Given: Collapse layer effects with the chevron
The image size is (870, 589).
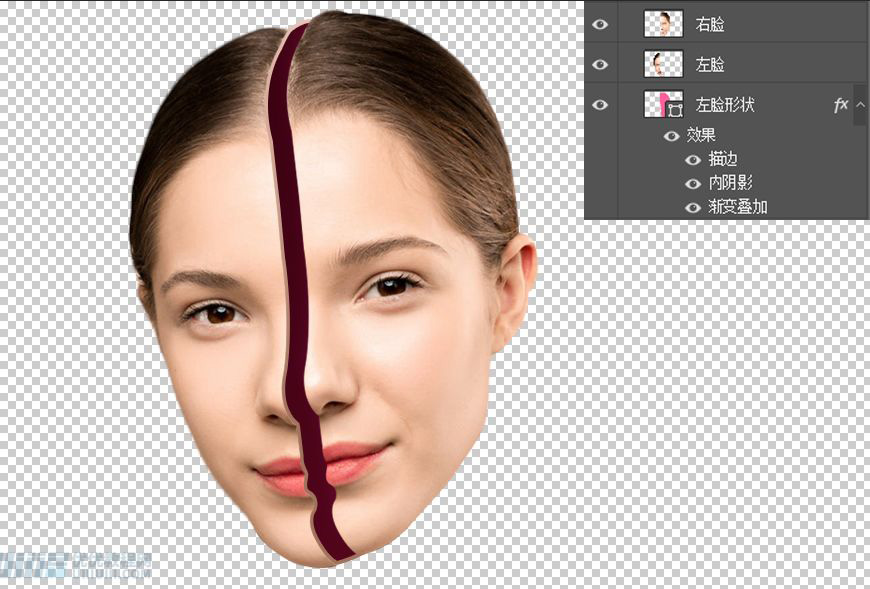Looking at the screenshot, I should [858, 104].
